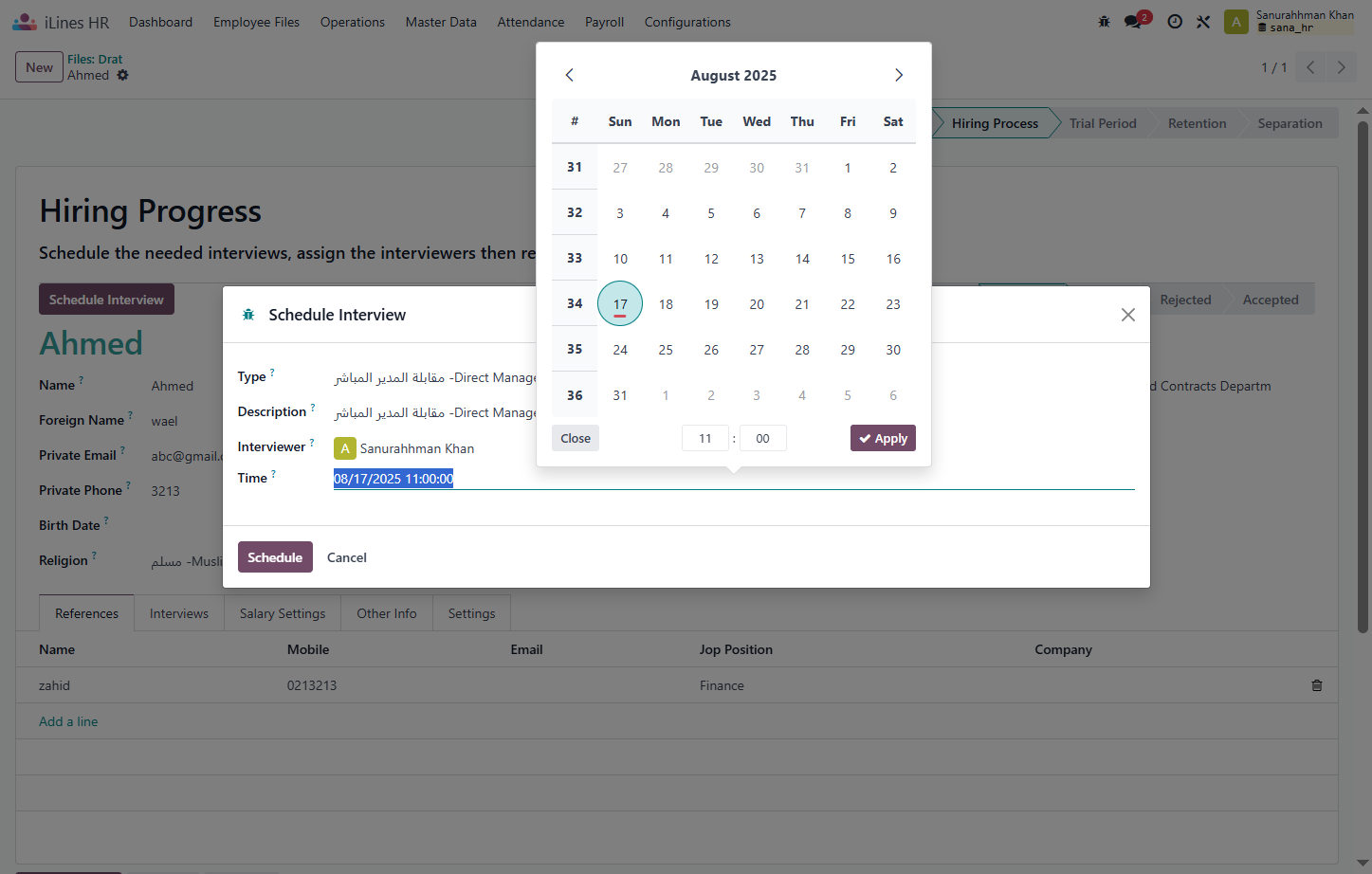Click Apply in the date picker
Image resolution: width=1372 pixels, height=874 pixels.
883,438
